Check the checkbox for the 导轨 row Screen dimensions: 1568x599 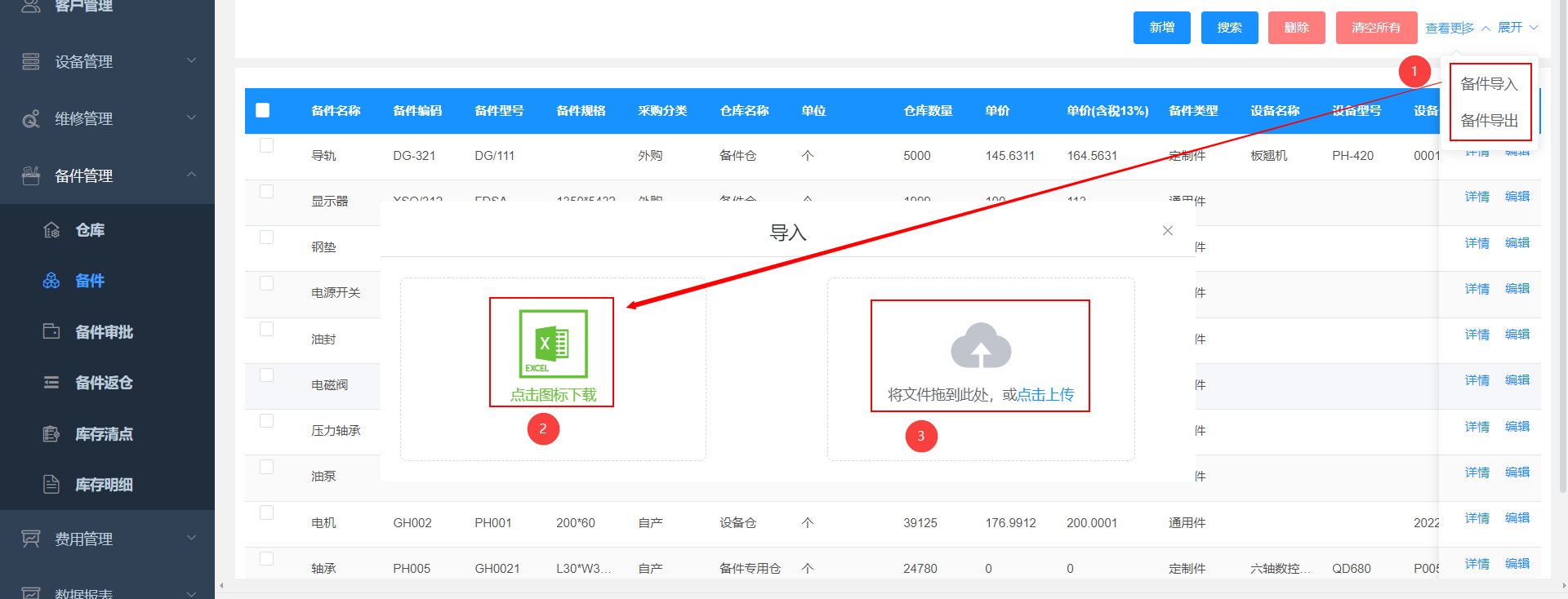pos(266,145)
